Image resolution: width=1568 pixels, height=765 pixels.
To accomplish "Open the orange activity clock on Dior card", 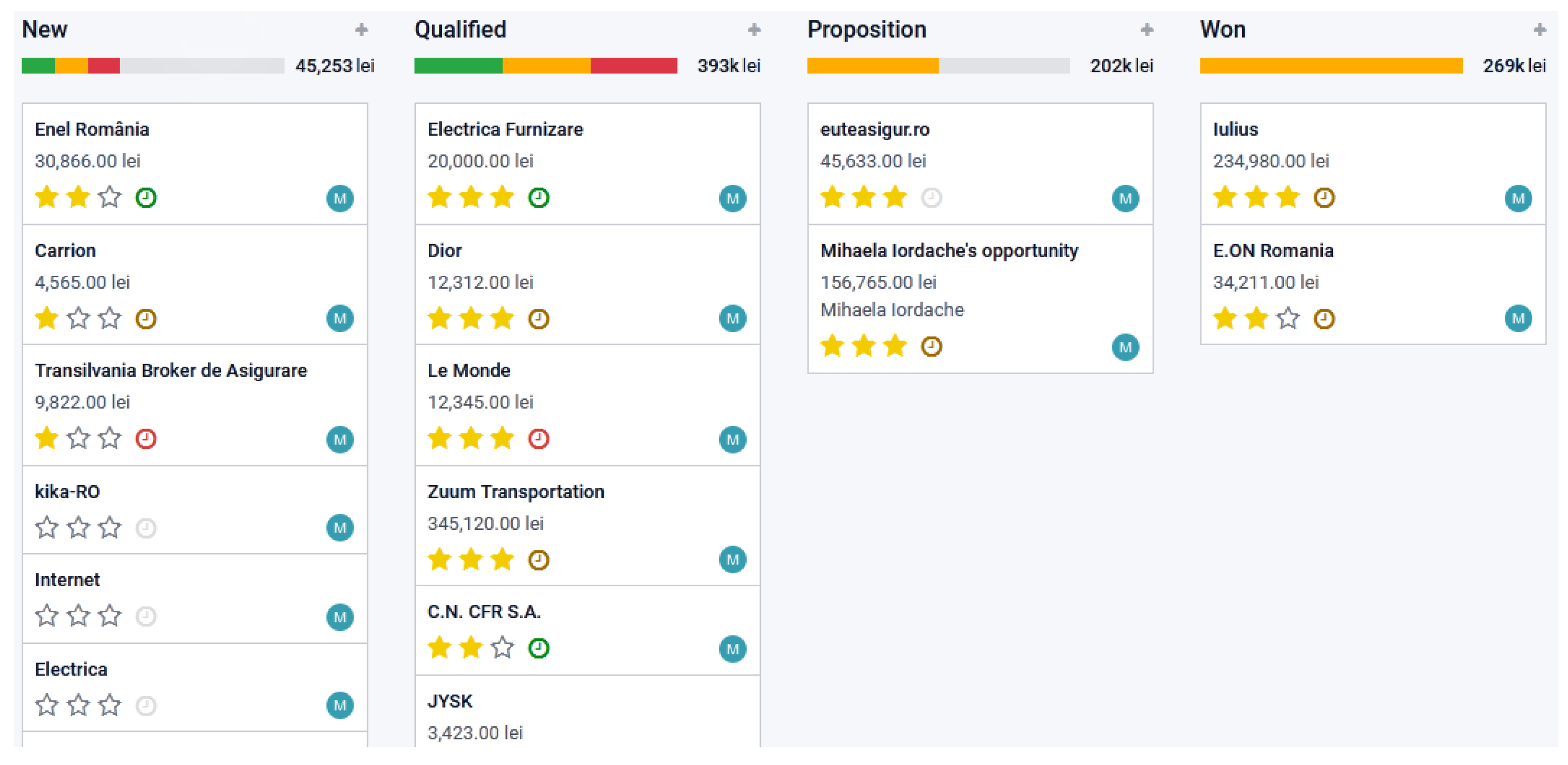I will 539,319.
